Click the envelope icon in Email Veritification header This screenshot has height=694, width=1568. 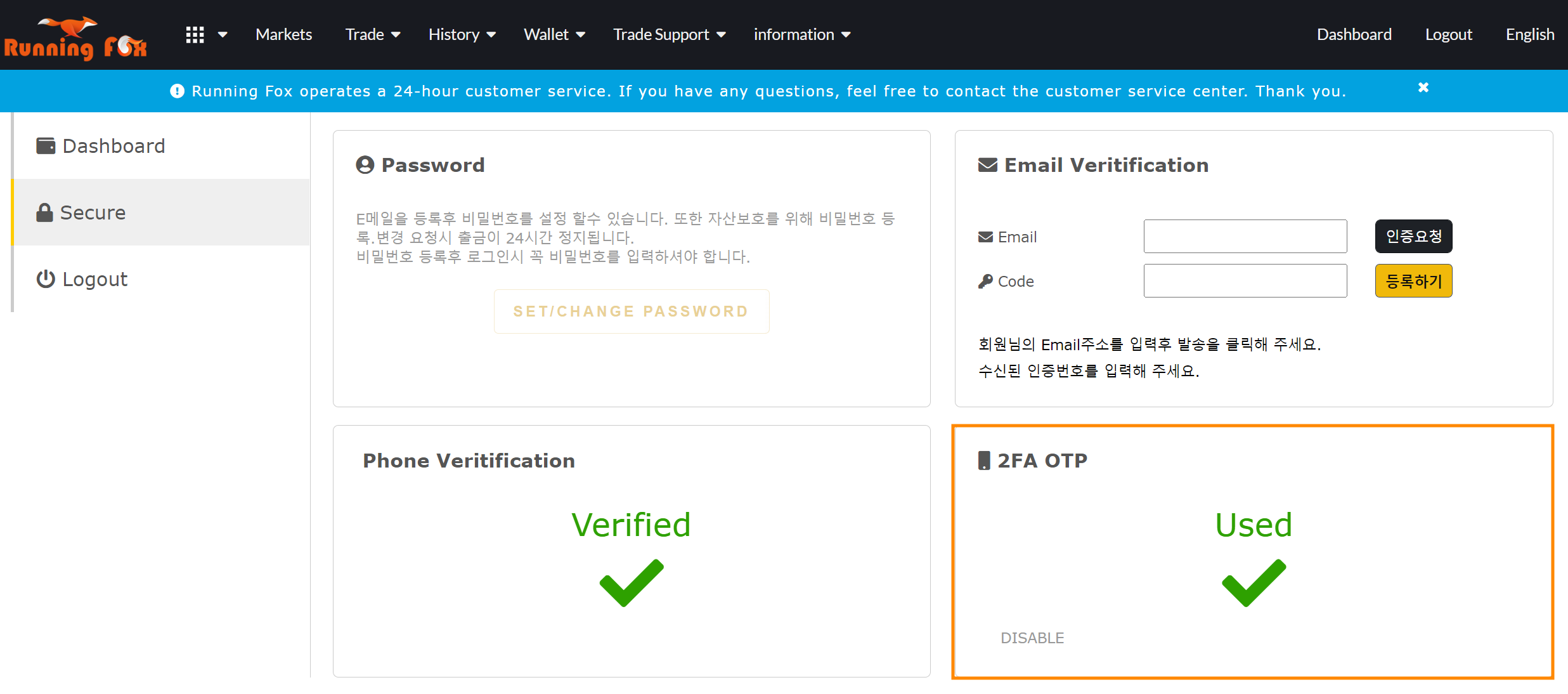click(987, 164)
